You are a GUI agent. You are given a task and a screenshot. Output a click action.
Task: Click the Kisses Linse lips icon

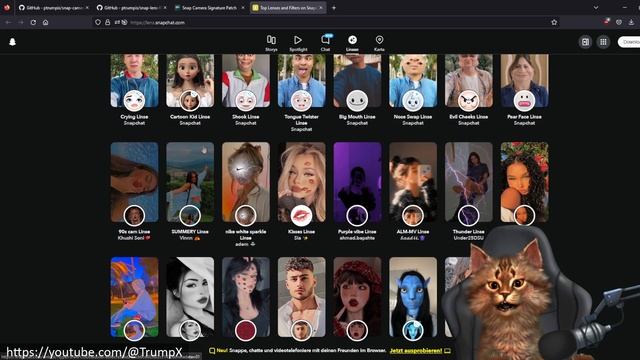coord(301,216)
